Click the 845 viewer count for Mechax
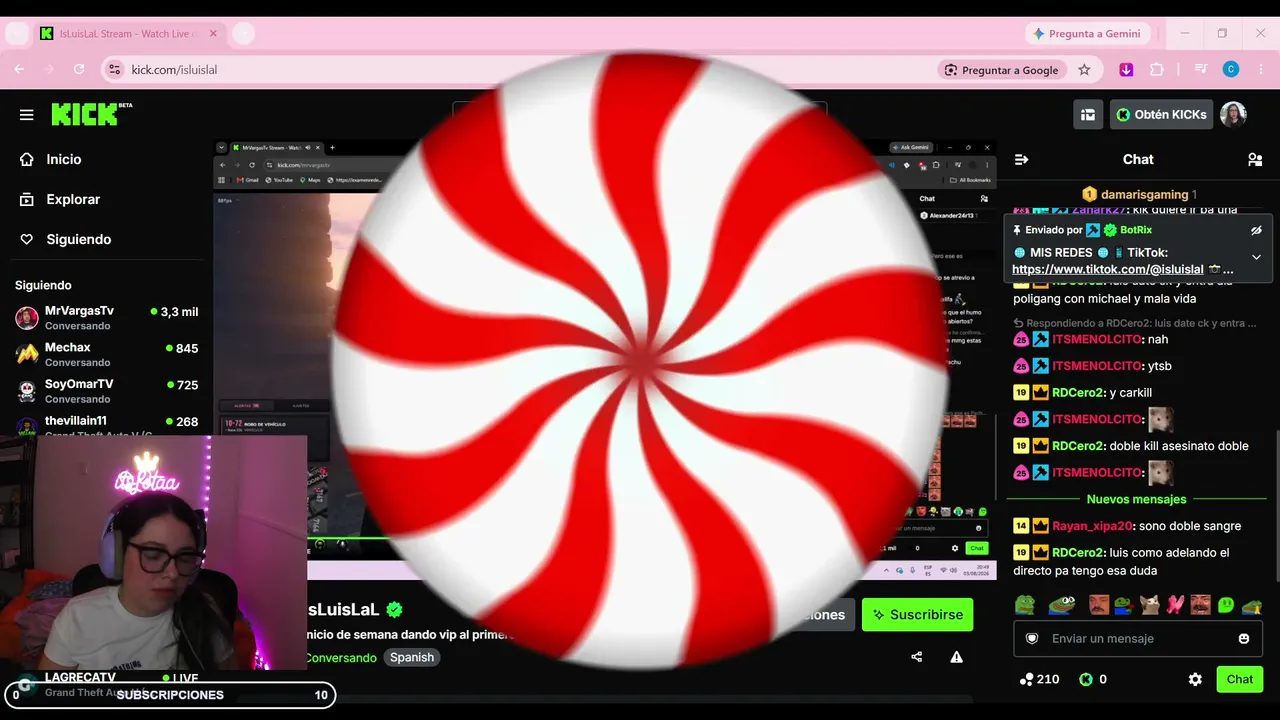Image resolution: width=1280 pixels, height=720 pixels. 182,349
